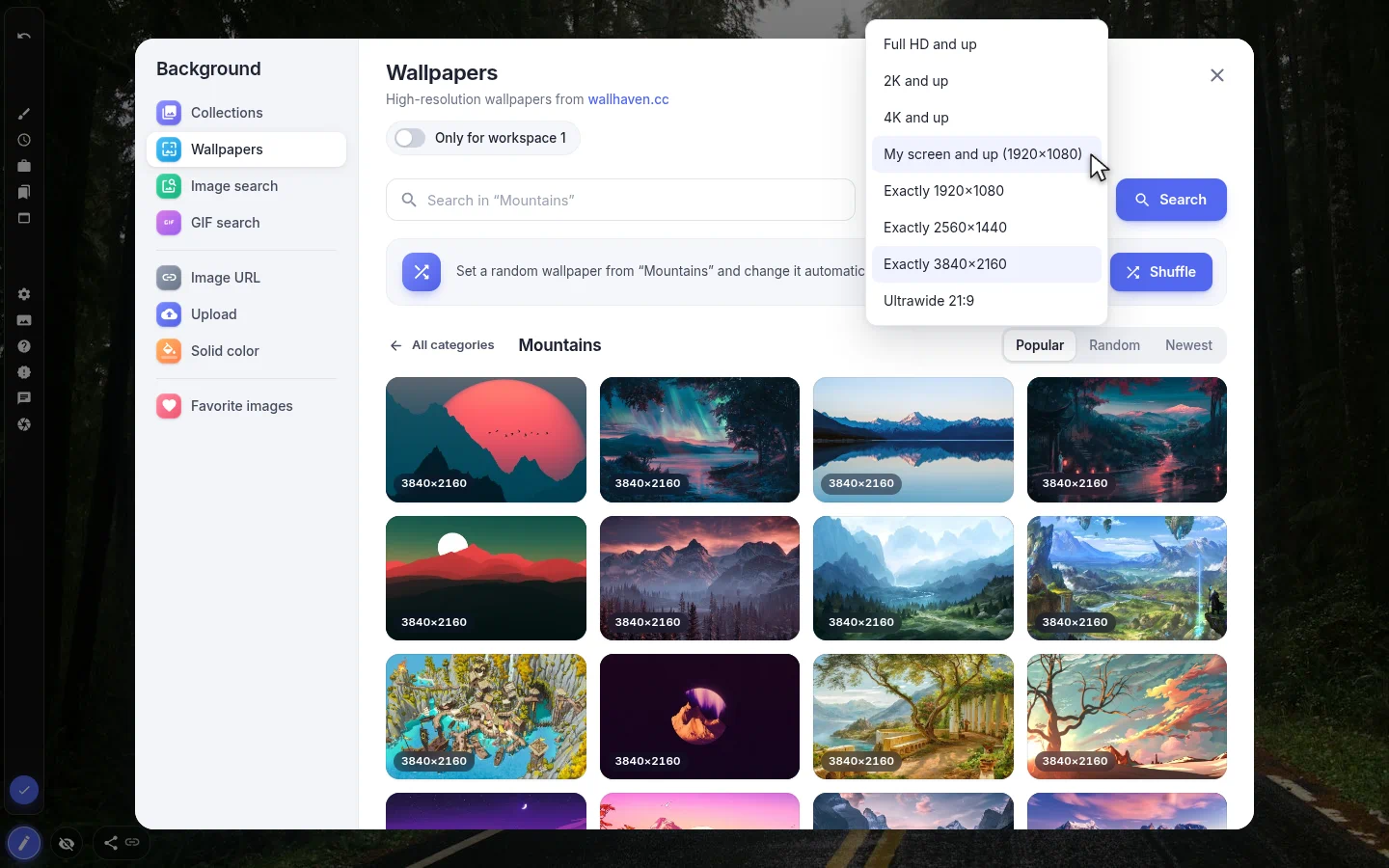Open the help question mark icon
This screenshot has width=1389, height=868.
tap(24, 346)
